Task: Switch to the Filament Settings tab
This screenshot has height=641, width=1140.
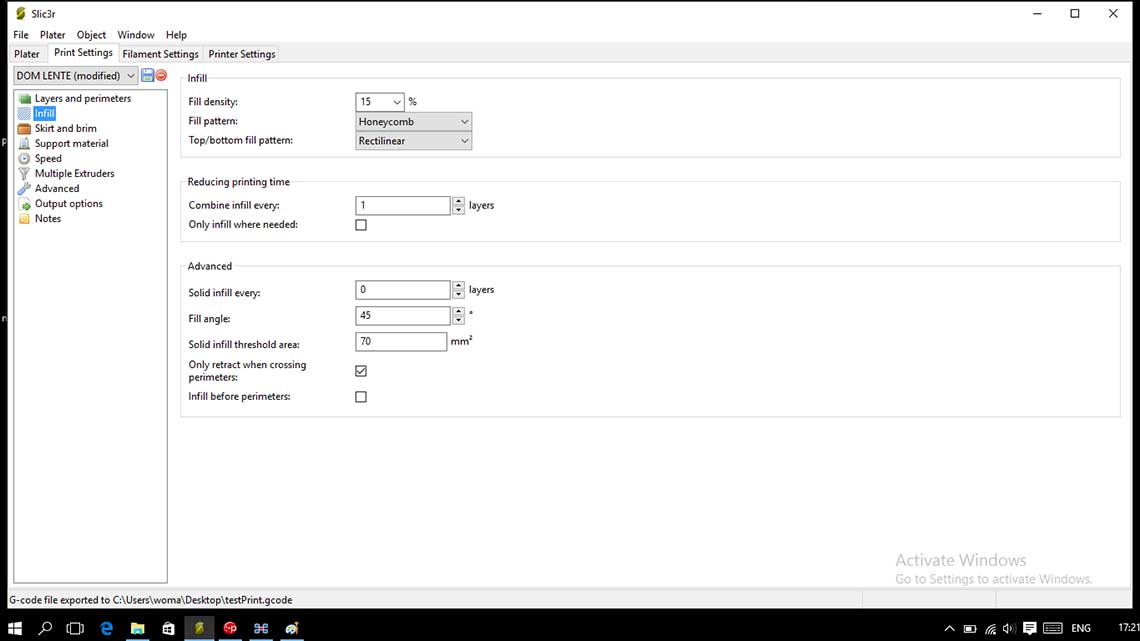Action: [x=160, y=54]
